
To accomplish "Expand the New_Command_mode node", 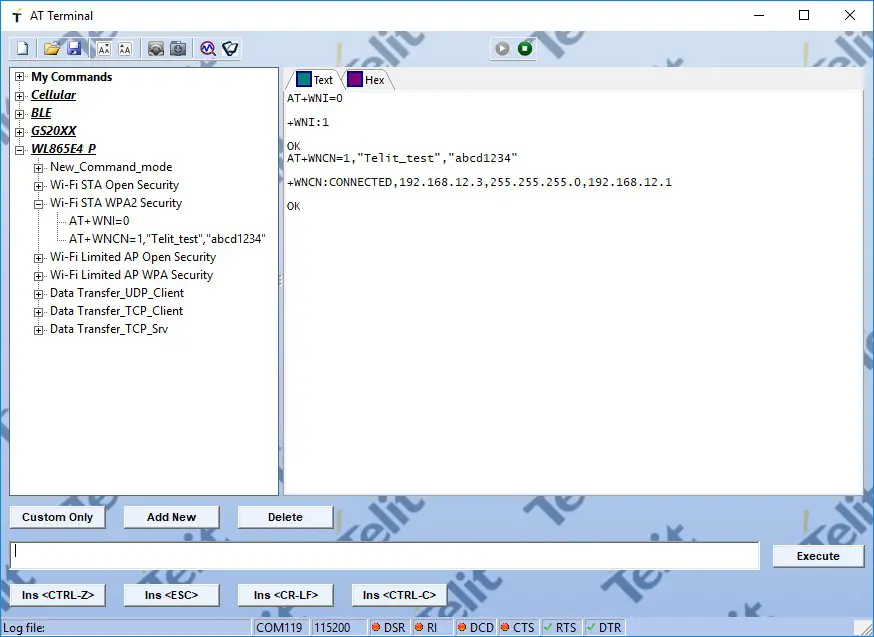I will 38,168.
